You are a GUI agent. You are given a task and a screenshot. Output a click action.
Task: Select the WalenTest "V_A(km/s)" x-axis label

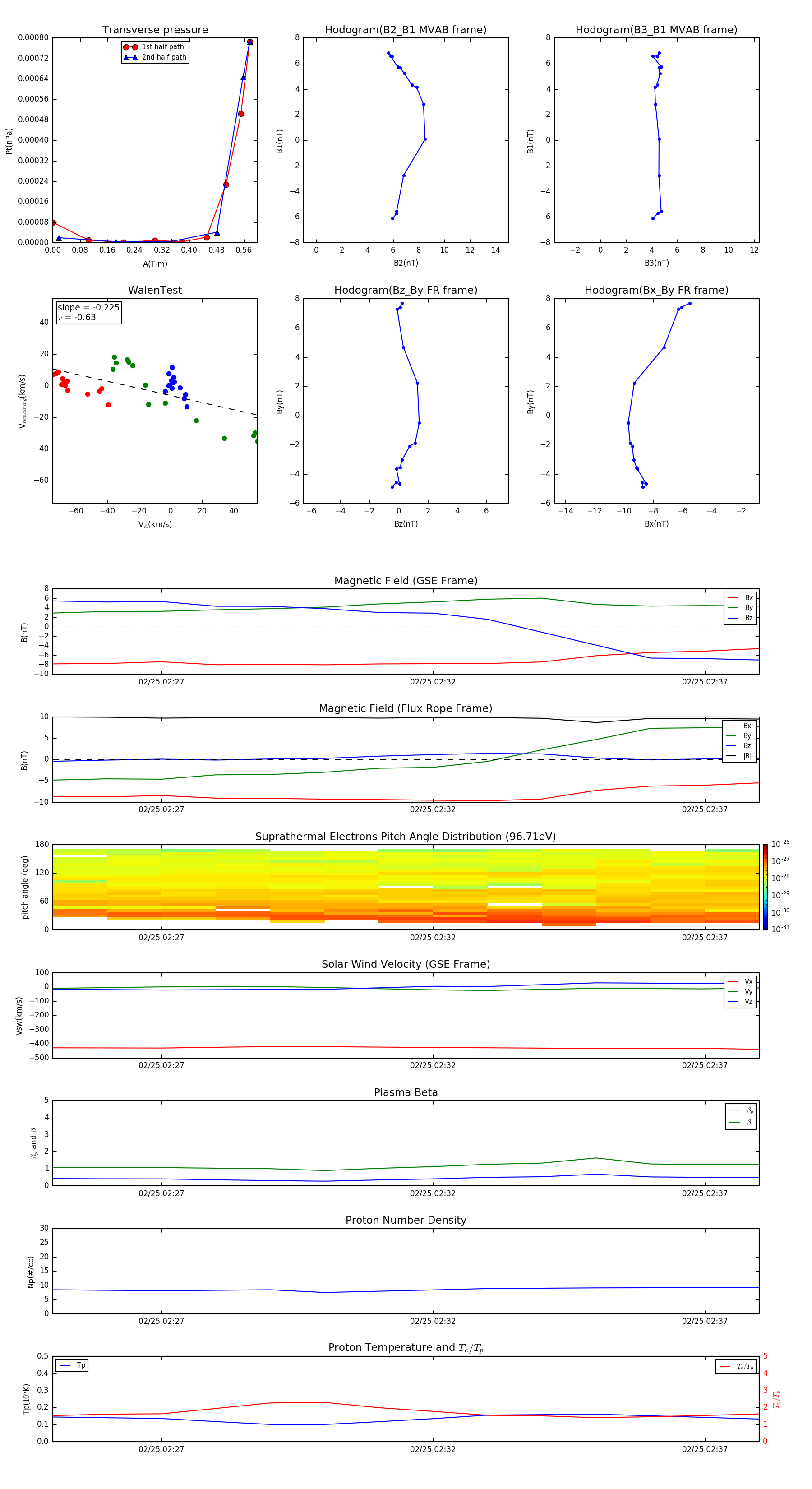point(155,524)
